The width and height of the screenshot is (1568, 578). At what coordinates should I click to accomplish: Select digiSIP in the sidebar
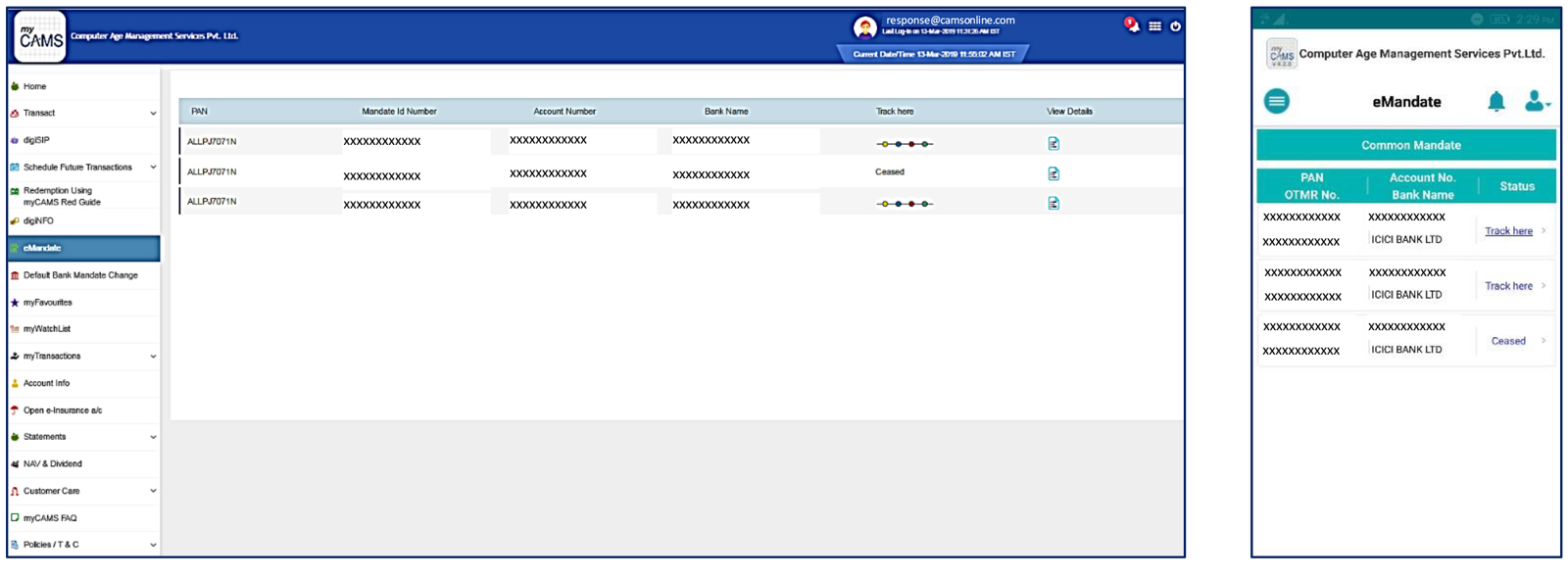[x=36, y=140]
